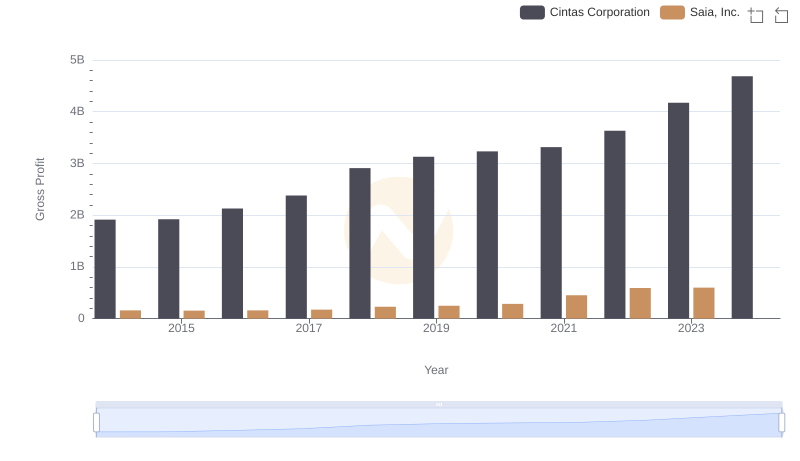Viewport: 800px width, 461px height.
Task: Click the Saia bar for 2017
Action: coord(321,314)
